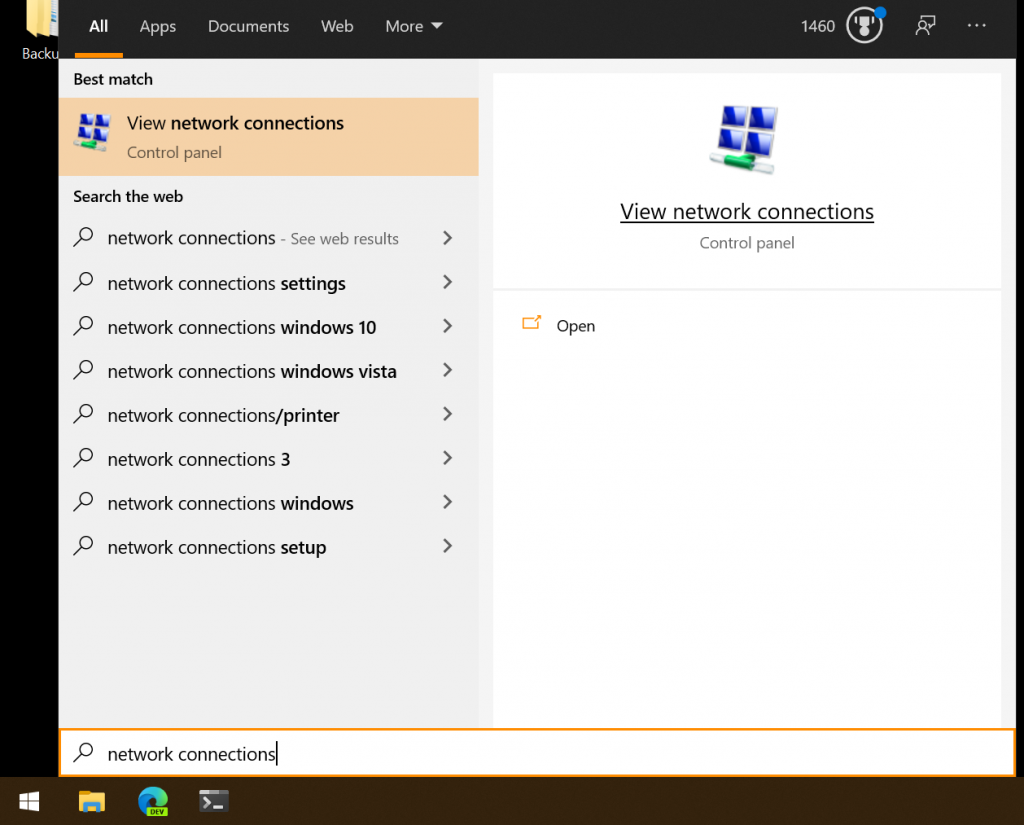Open the terminal app on the taskbar
This screenshot has width=1024, height=825.
pyautogui.click(x=214, y=801)
